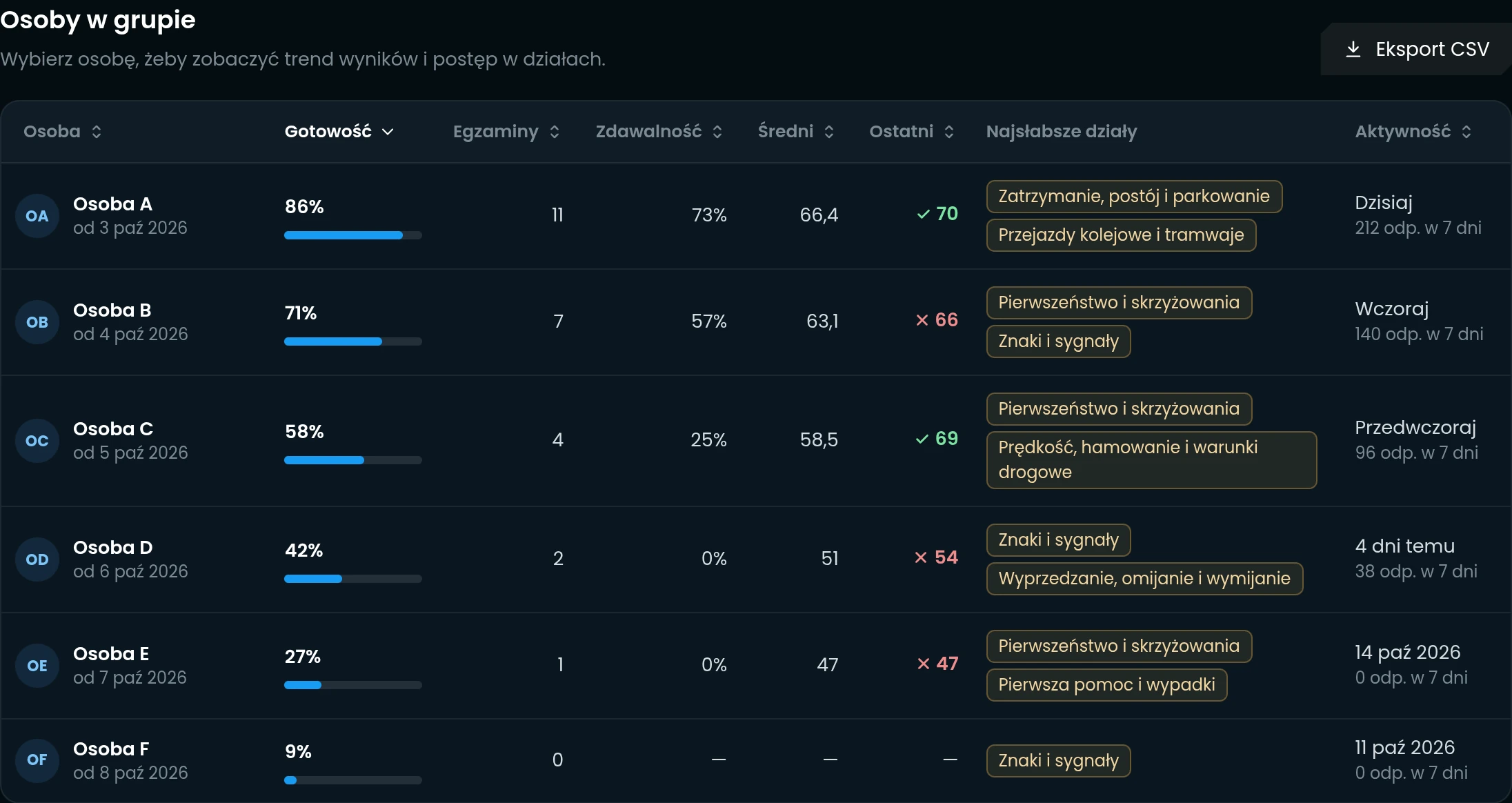Sort by Ostatni column header
The height and width of the screenshot is (803, 1512).
pos(912,131)
